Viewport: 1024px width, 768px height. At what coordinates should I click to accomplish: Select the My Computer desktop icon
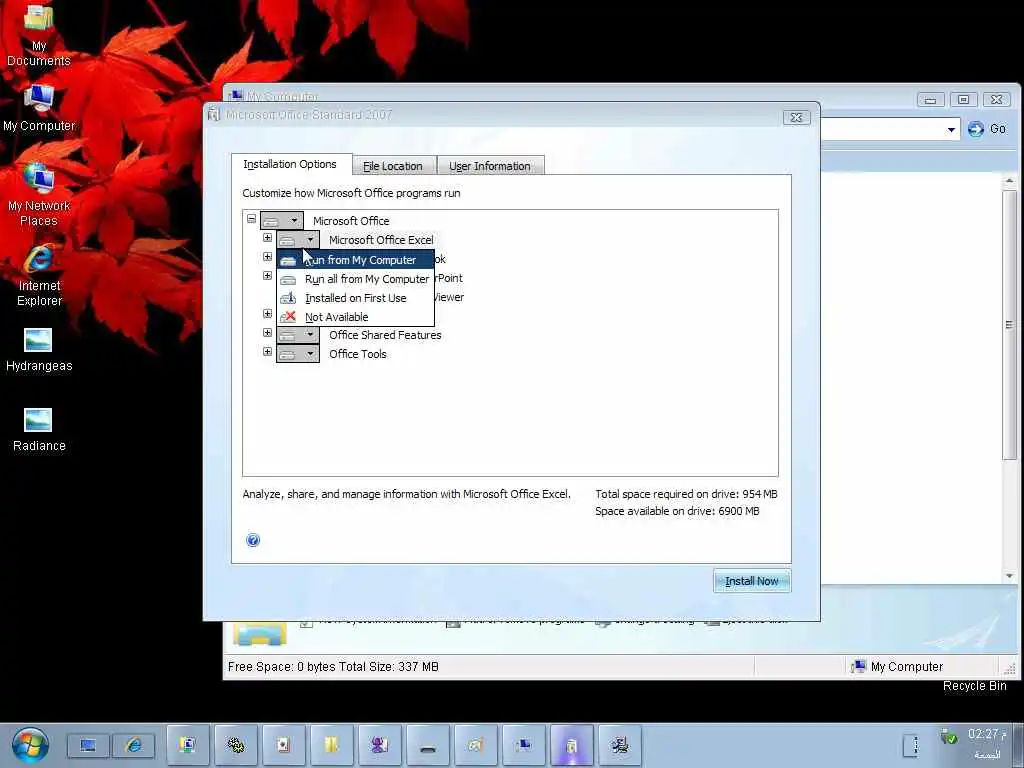[39, 108]
